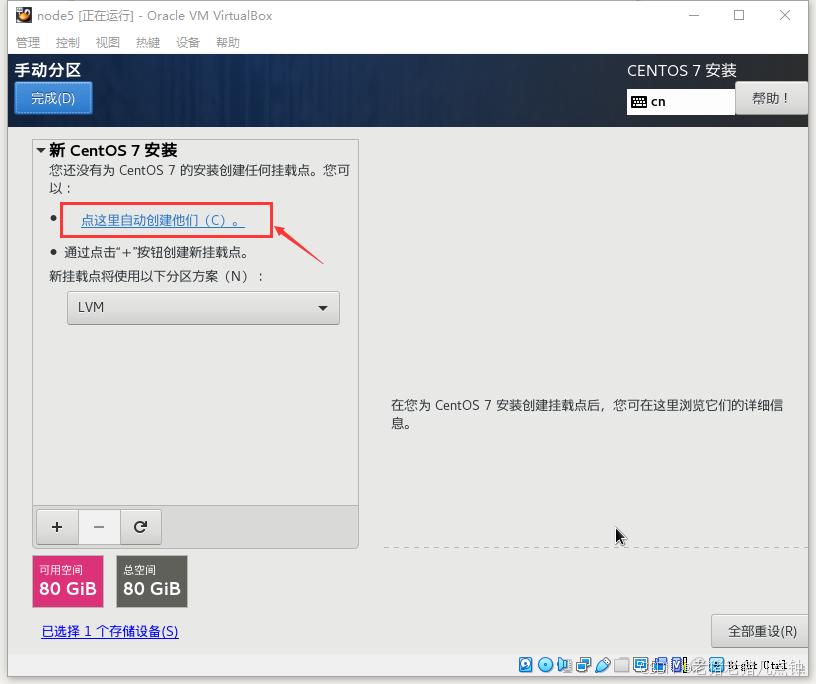Click the 帮助！ button
This screenshot has width=816, height=684.
pos(771,98)
